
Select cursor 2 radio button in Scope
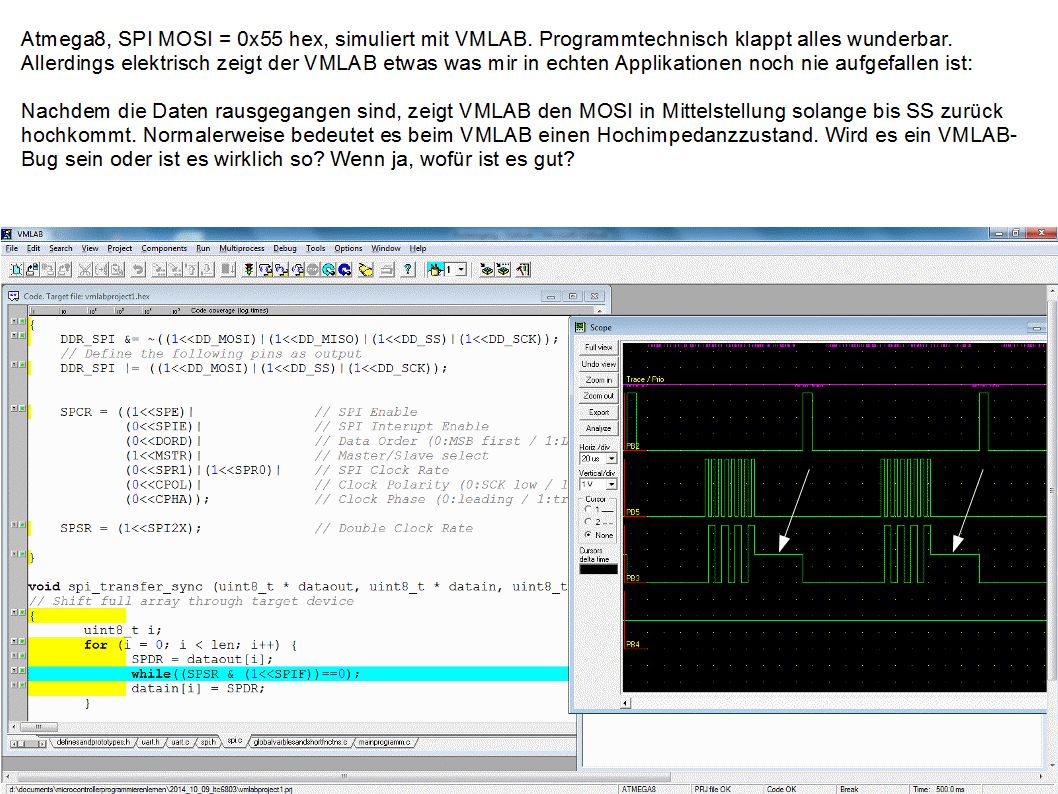588,522
